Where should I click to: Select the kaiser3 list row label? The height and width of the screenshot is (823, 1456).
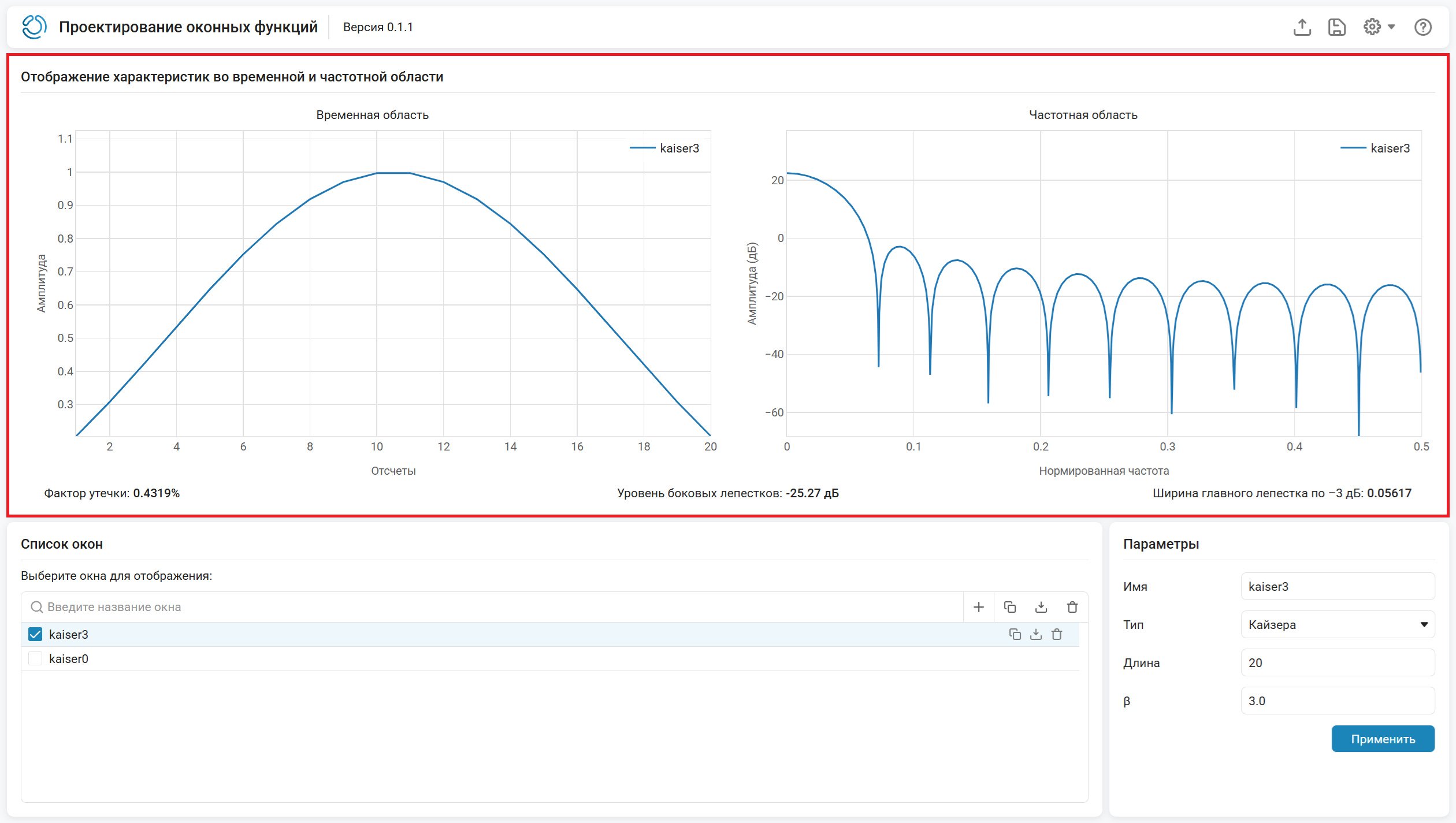(69, 634)
